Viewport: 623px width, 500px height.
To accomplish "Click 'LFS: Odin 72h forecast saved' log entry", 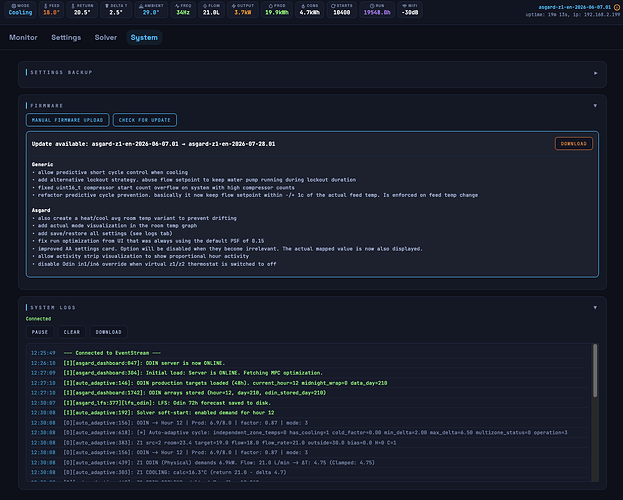I will click(x=167, y=403).
